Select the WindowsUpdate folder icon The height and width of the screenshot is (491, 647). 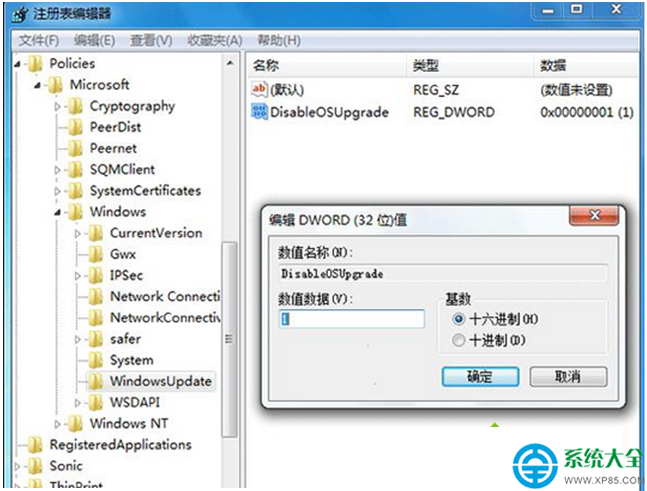pos(96,381)
